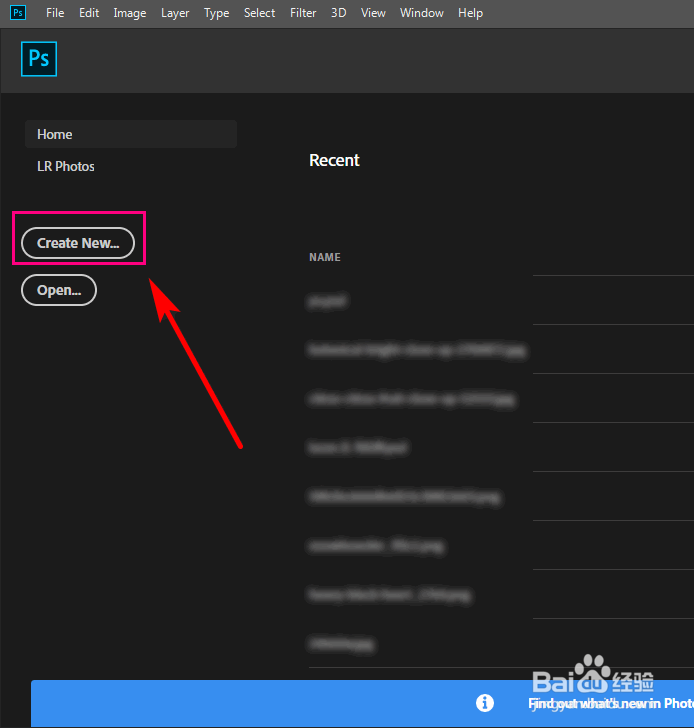Screen dimensions: 694x728
Task: Sort recent files by NAME column
Action: [x=325, y=257]
